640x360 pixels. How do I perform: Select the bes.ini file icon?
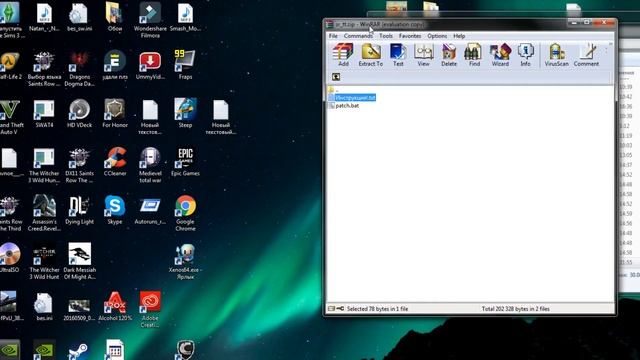[x=44, y=306]
